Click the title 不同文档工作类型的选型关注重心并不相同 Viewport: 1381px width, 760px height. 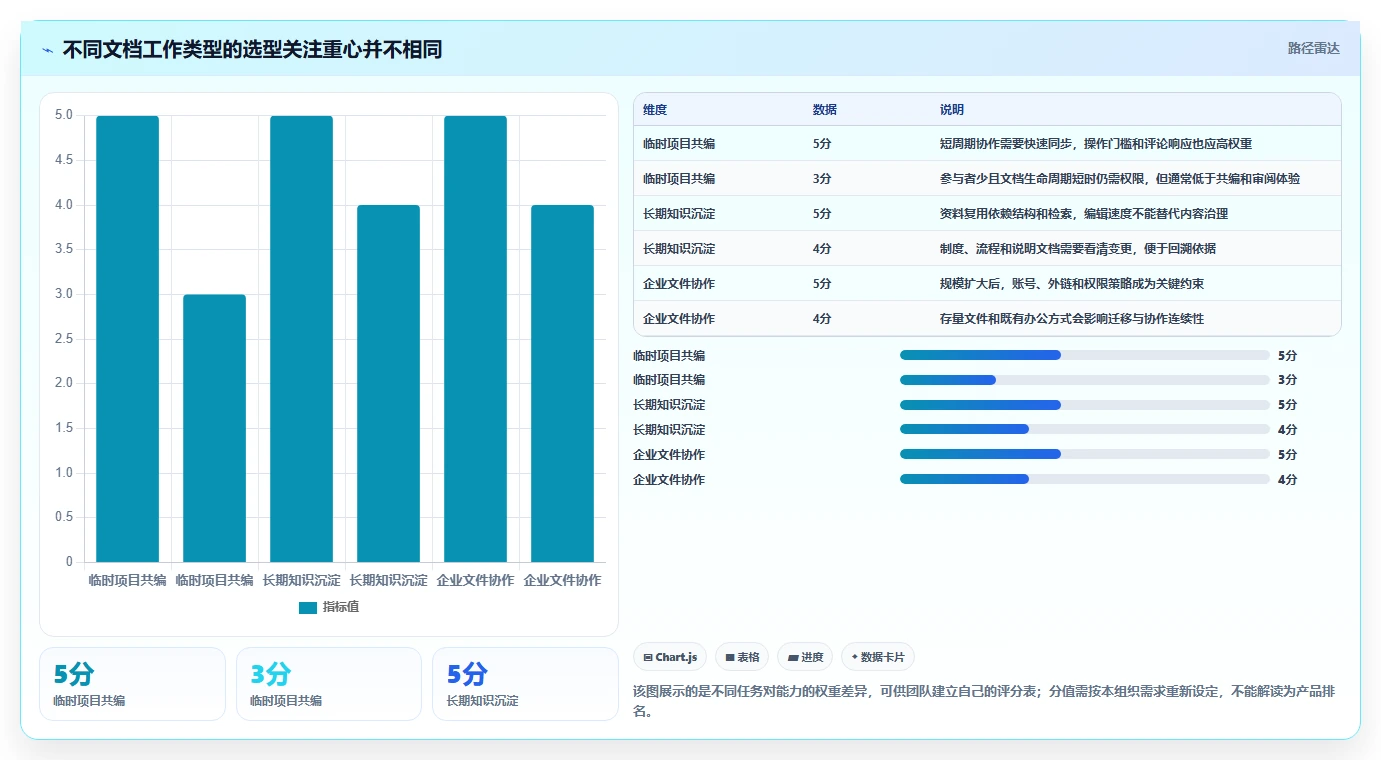[x=252, y=50]
